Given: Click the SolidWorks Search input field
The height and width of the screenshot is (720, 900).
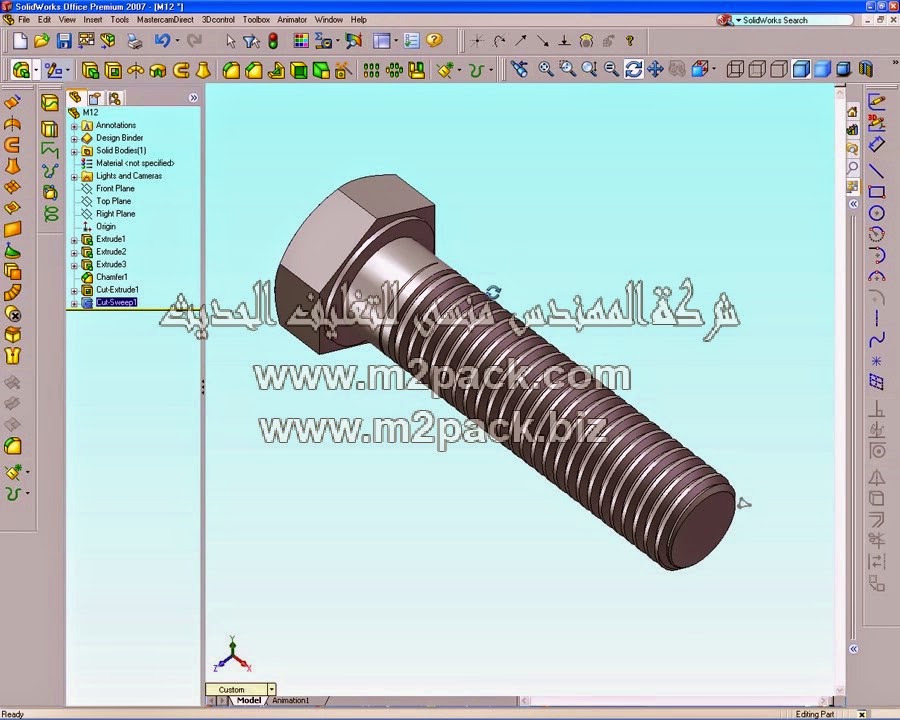Looking at the screenshot, I should (x=794, y=20).
